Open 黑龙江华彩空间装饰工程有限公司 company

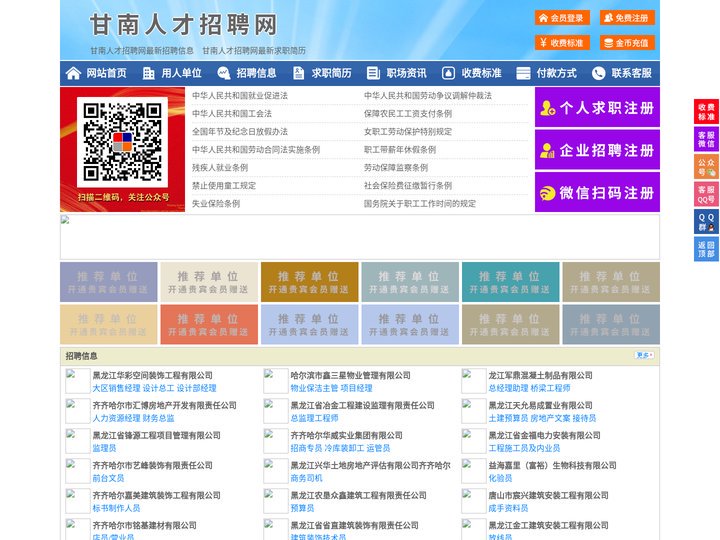[152, 375]
